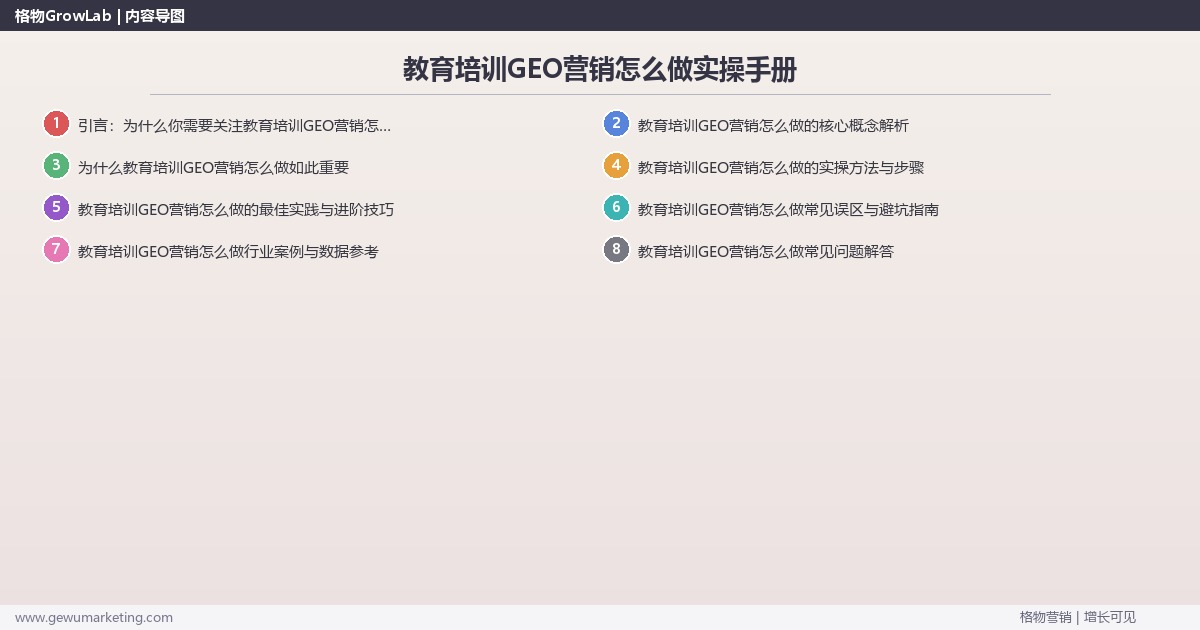Click the teal number 6 circle
This screenshot has width=1200, height=630.
click(x=616, y=208)
